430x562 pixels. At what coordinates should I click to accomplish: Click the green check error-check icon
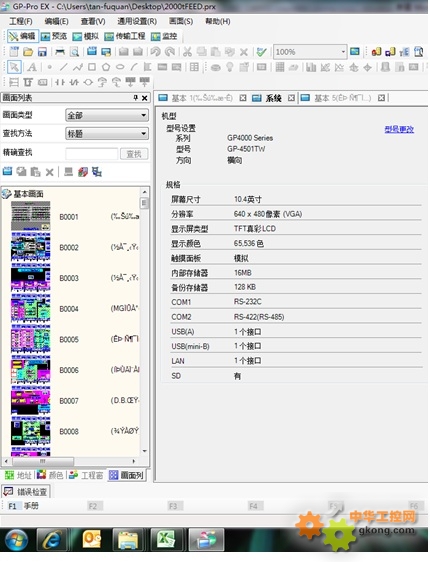click(x=262, y=52)
